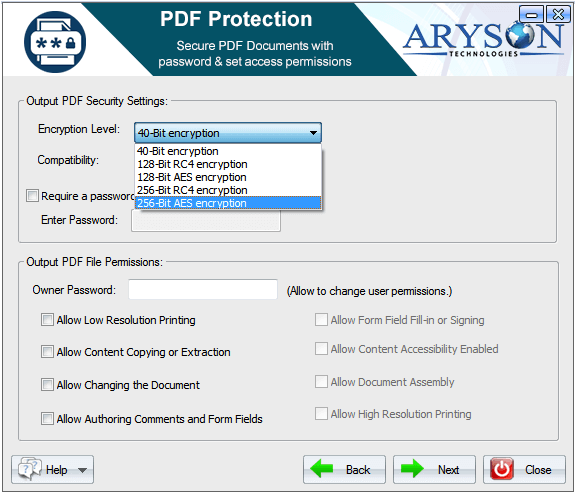
Task: Select highlighted 256-Bit AES encryption
Action: (x=228, y=203)
